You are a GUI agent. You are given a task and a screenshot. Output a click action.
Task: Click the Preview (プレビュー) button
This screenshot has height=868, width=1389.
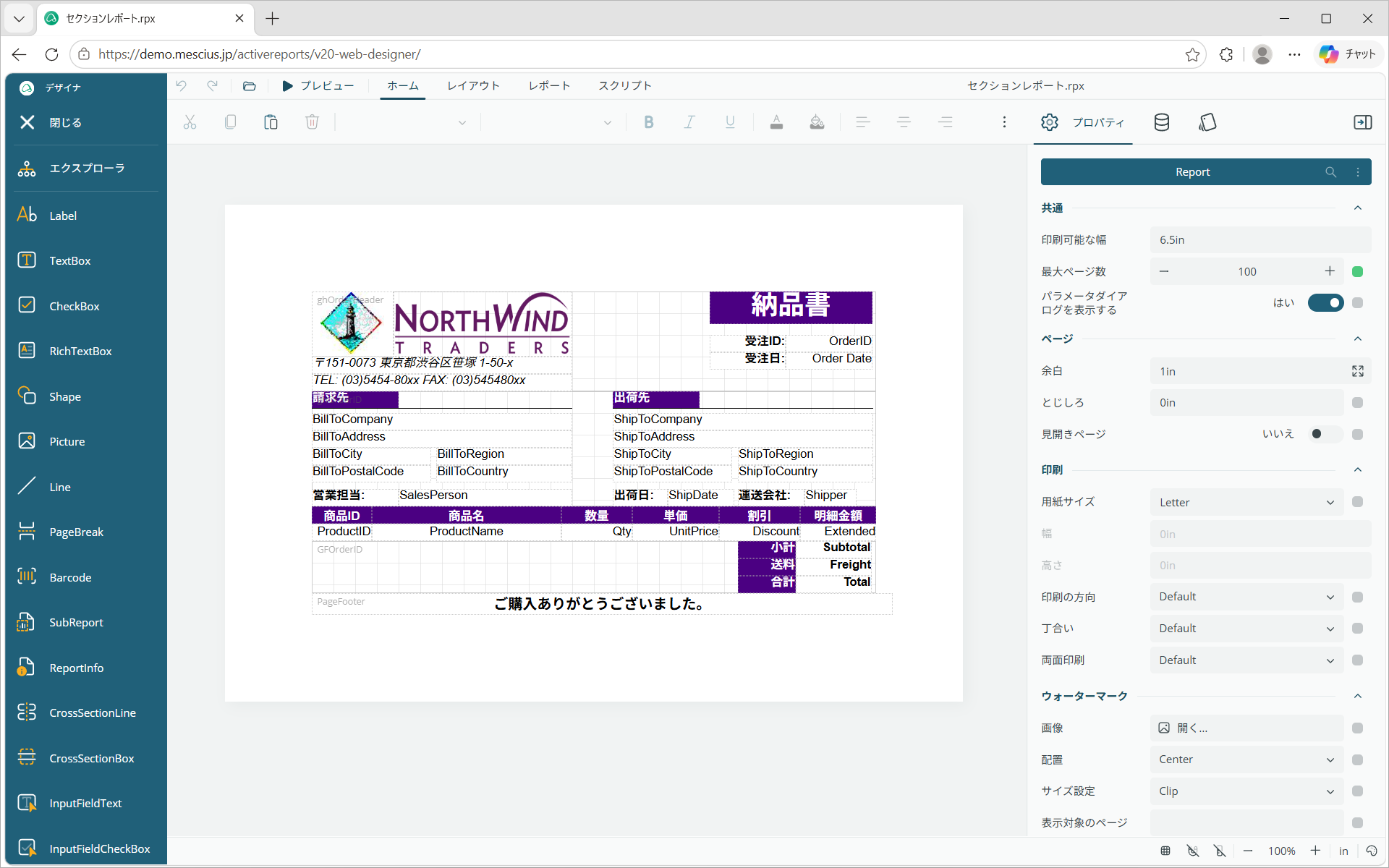coord(318,86)
